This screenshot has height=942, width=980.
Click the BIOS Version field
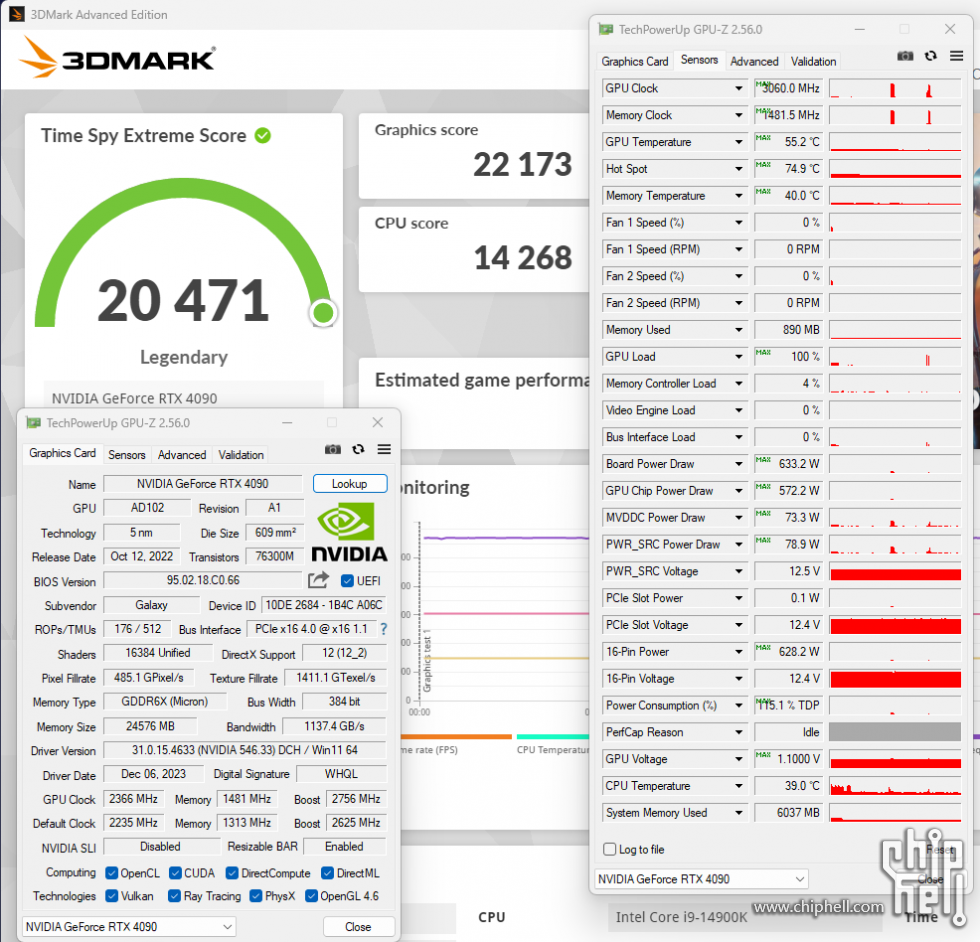pyautogui.click(x=202, y=581)
